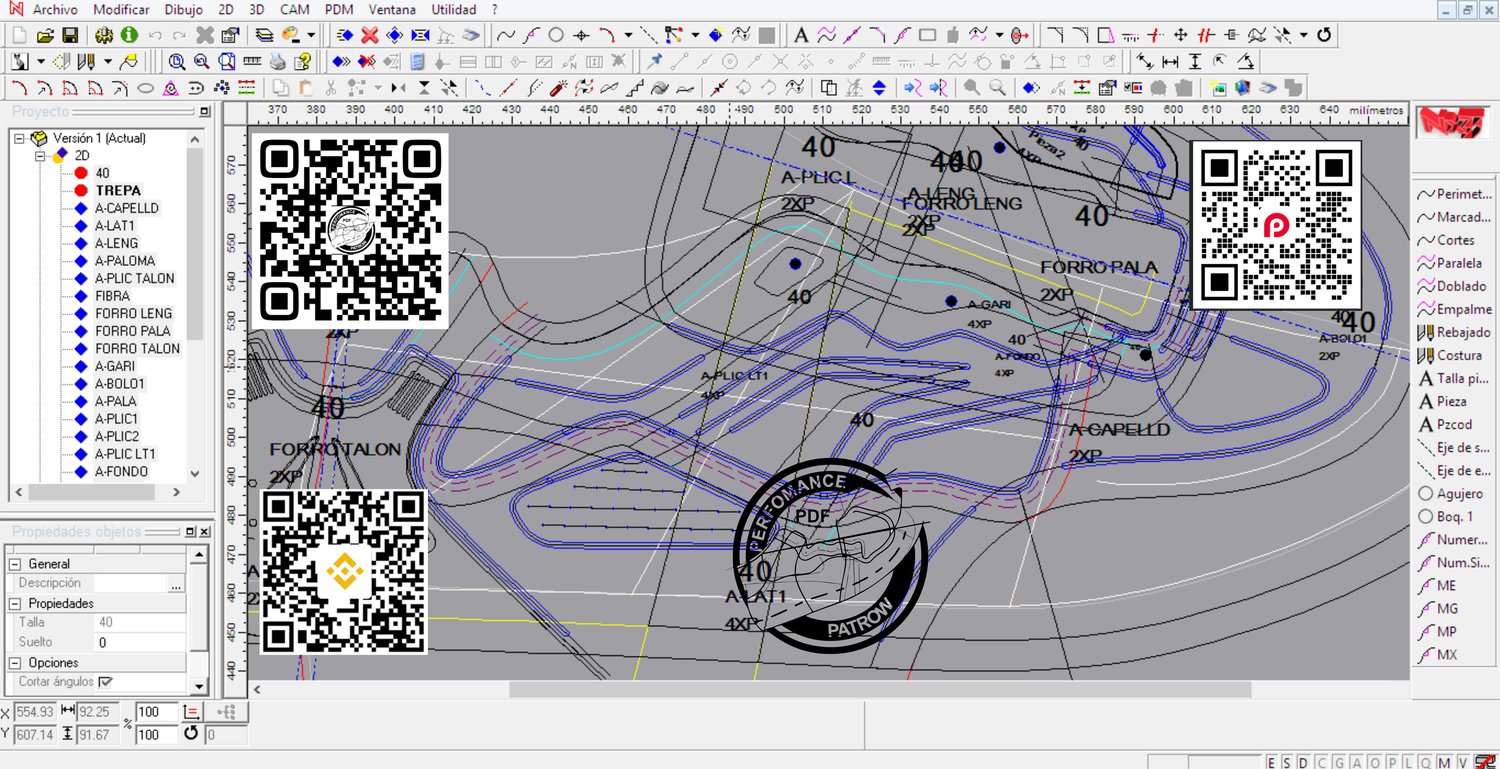Click the printer icon
Viewport: 1500px width, 769px height.
tap(277, 61)
